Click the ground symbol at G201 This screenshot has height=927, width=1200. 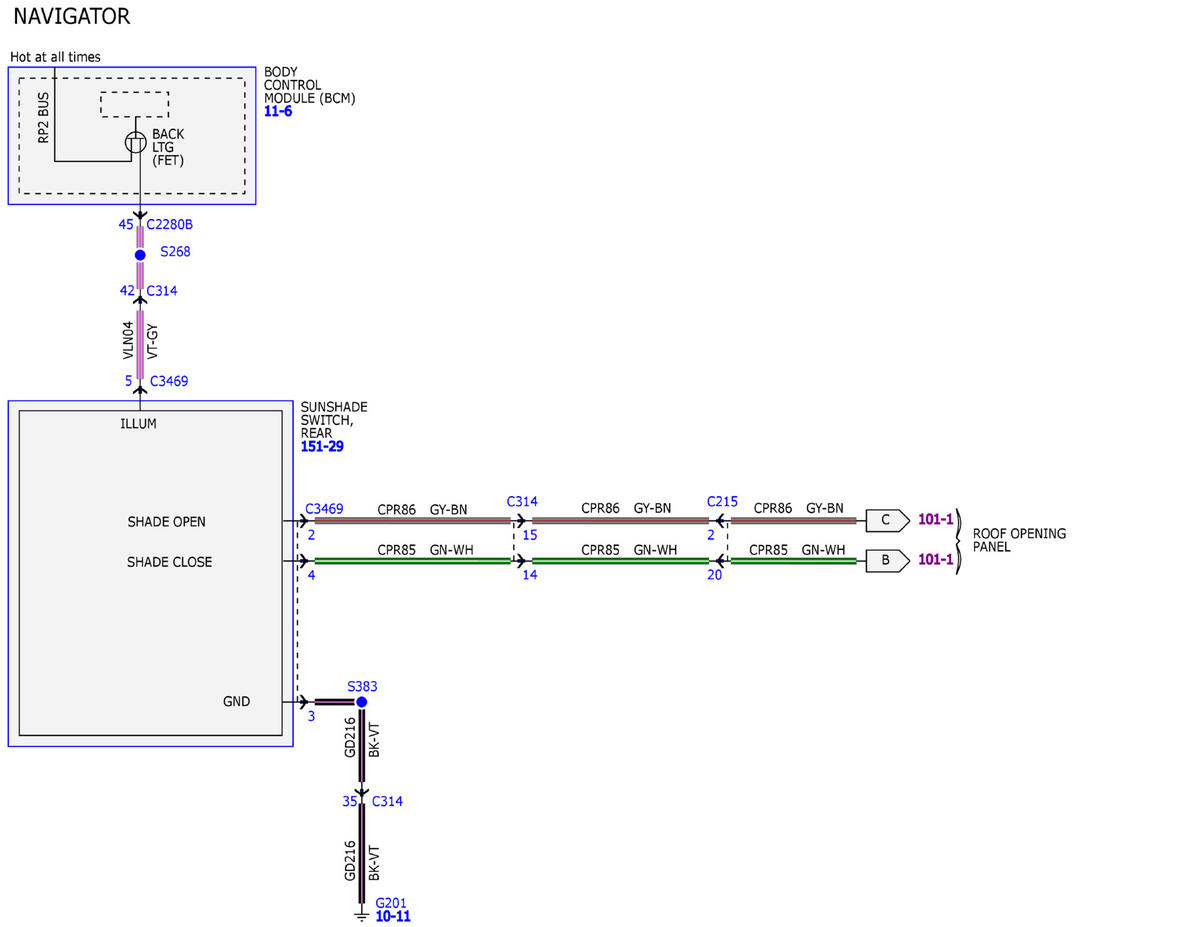pyautogui.click(x=362, y=915)
